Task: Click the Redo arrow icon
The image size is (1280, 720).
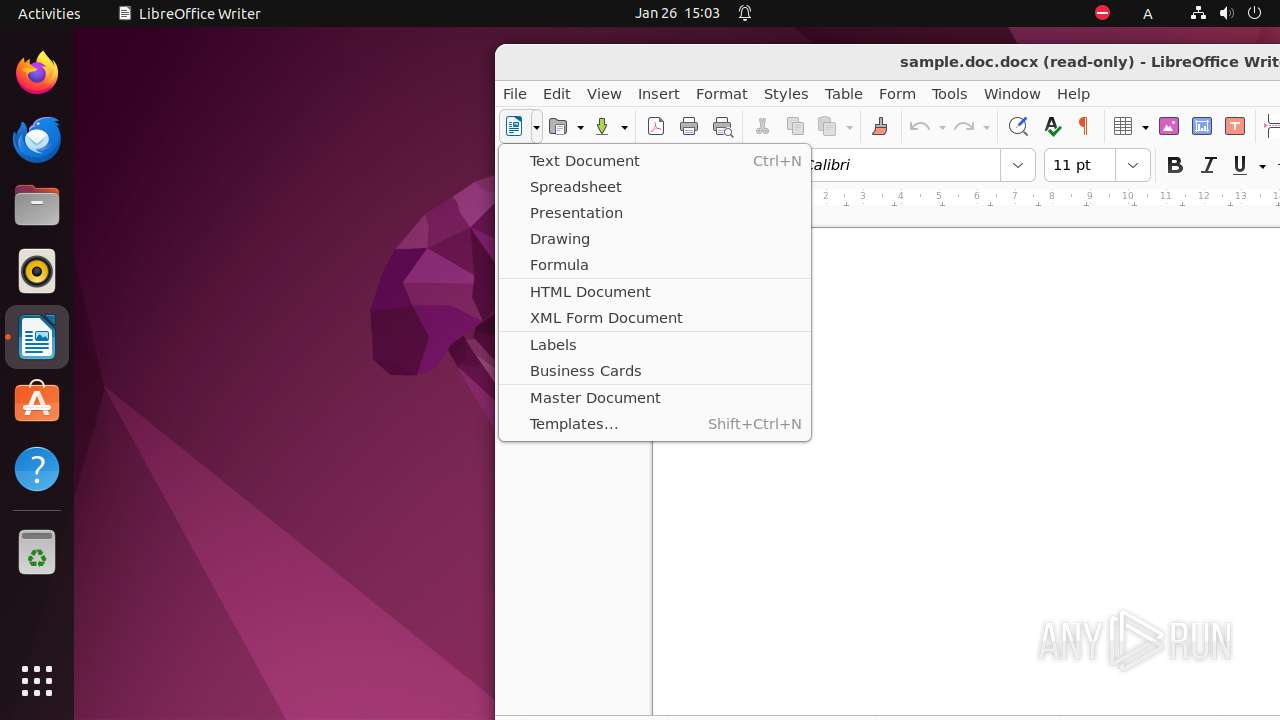Action: [964, 126]
